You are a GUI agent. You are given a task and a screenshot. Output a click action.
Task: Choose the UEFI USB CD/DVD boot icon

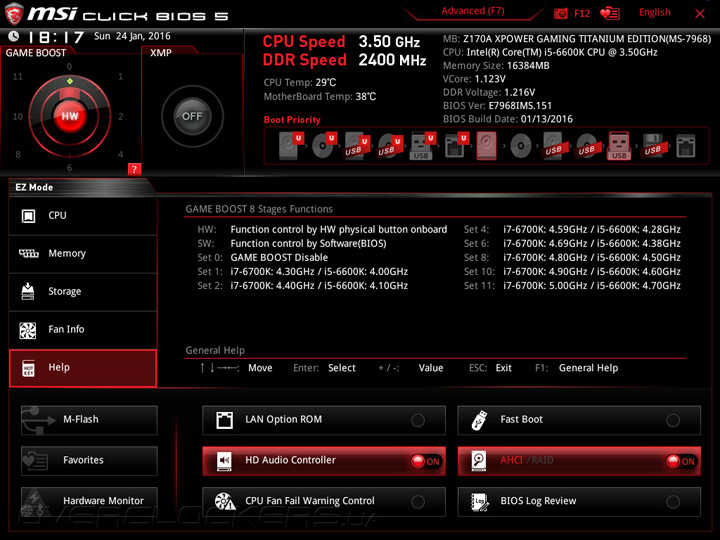(389, 146)
